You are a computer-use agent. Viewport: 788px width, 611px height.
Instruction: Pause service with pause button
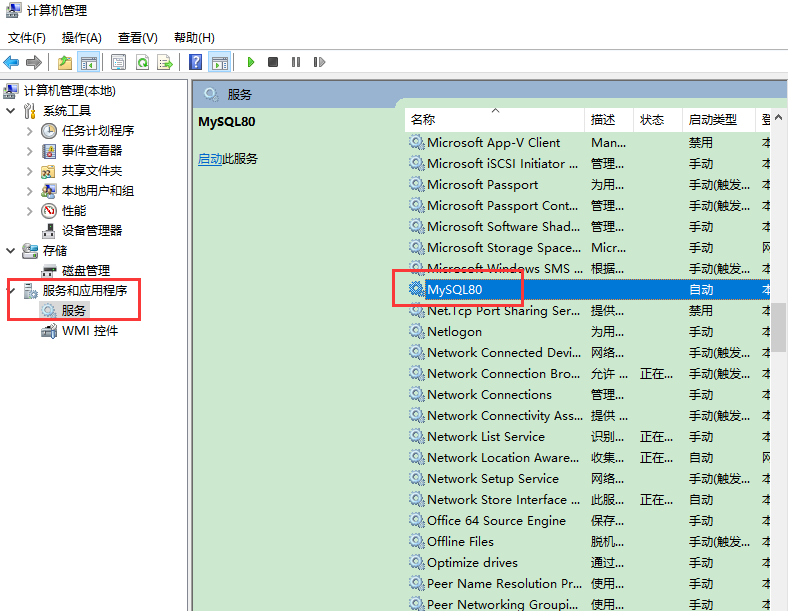tap(296, 62)
